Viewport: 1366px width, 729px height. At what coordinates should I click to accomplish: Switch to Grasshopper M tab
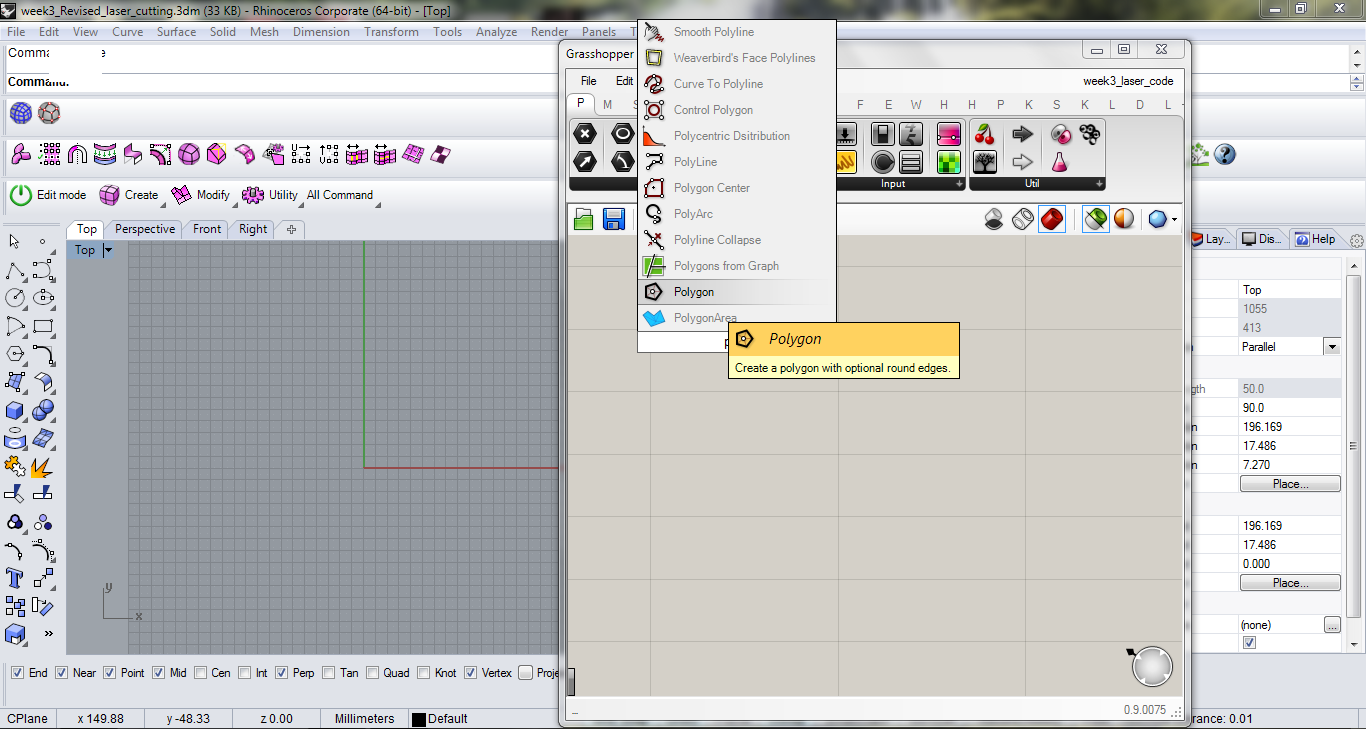click(607, 104)
